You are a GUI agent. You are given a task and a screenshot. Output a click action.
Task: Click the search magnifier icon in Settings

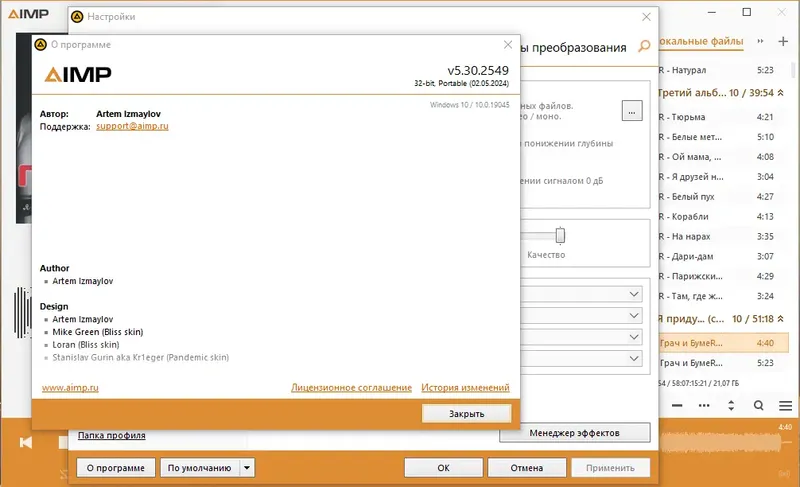tap(644, 46)
